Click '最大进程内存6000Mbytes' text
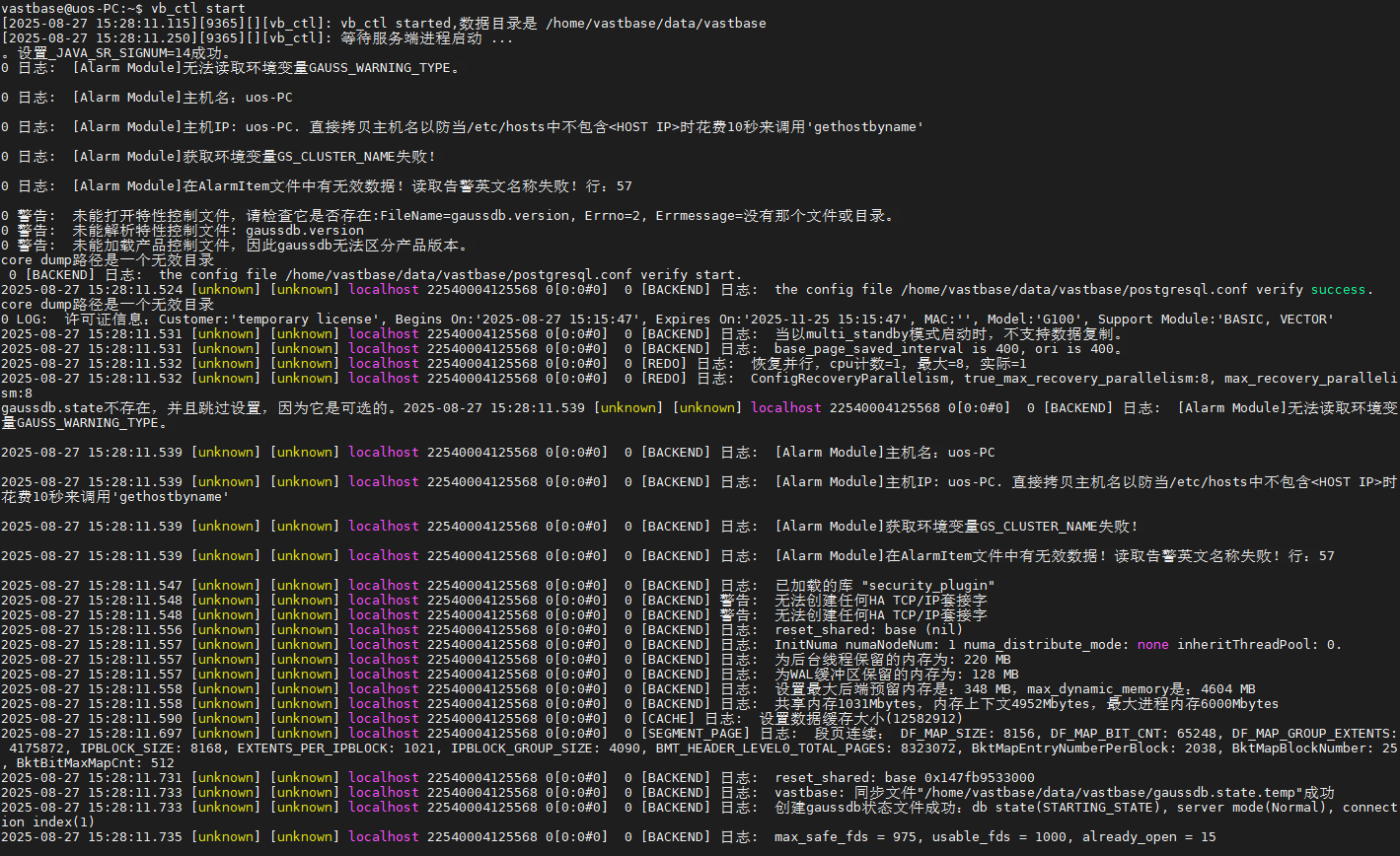1400x856 pixels. tap(1193, 703)
